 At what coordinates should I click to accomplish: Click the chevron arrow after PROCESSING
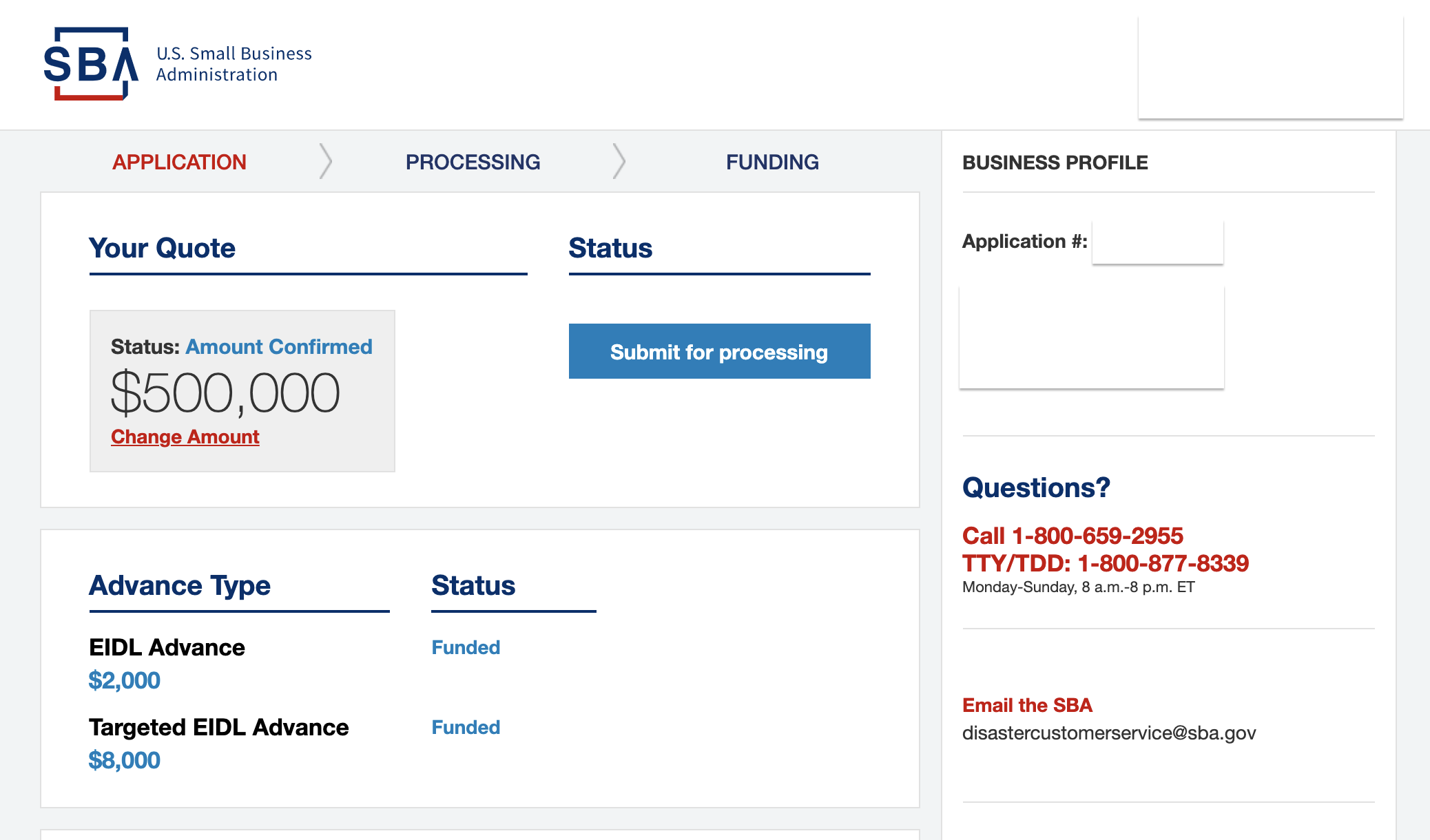(x=619, y=162)
